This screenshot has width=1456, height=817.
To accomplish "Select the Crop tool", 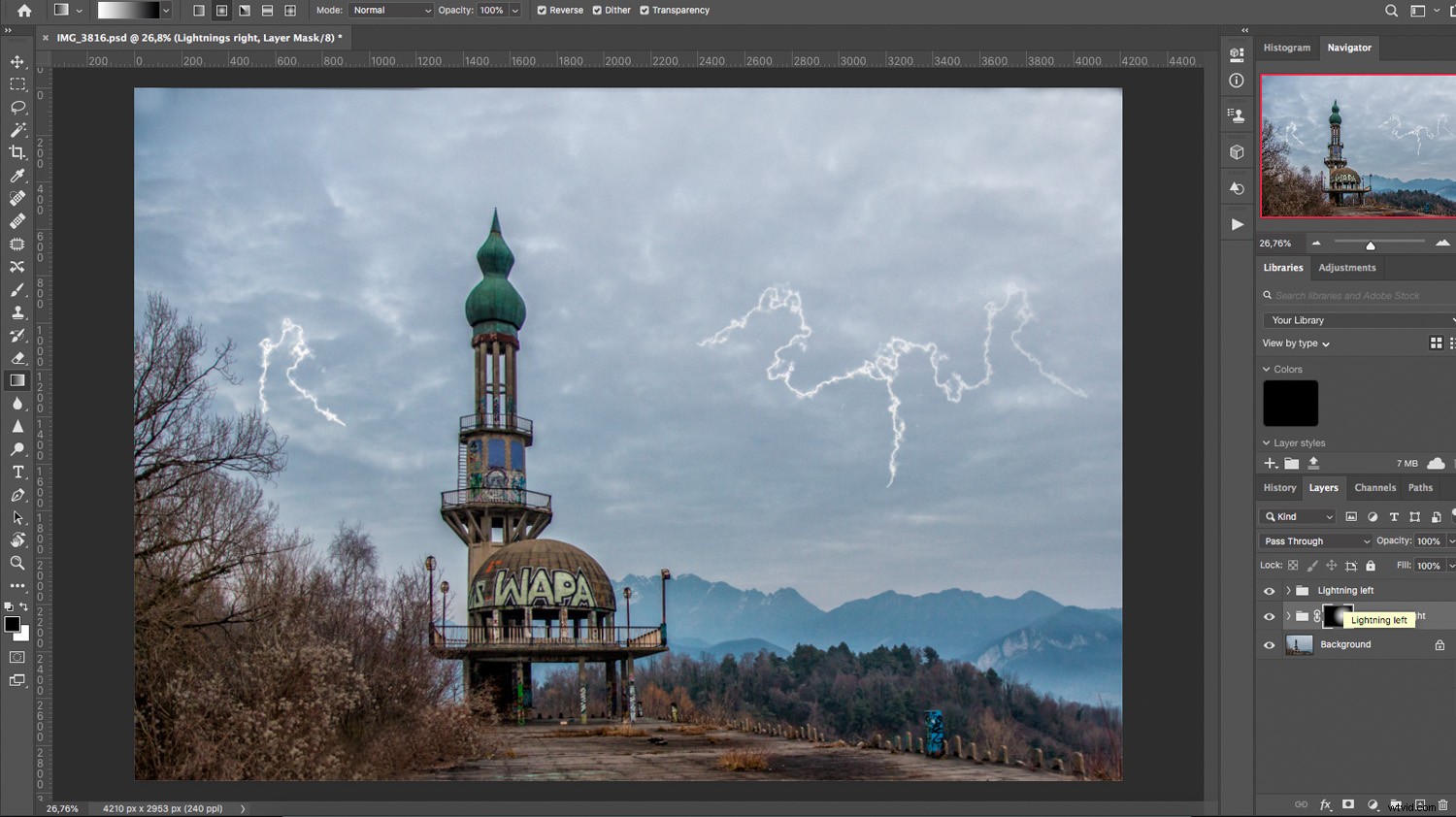I will [17, 152].
